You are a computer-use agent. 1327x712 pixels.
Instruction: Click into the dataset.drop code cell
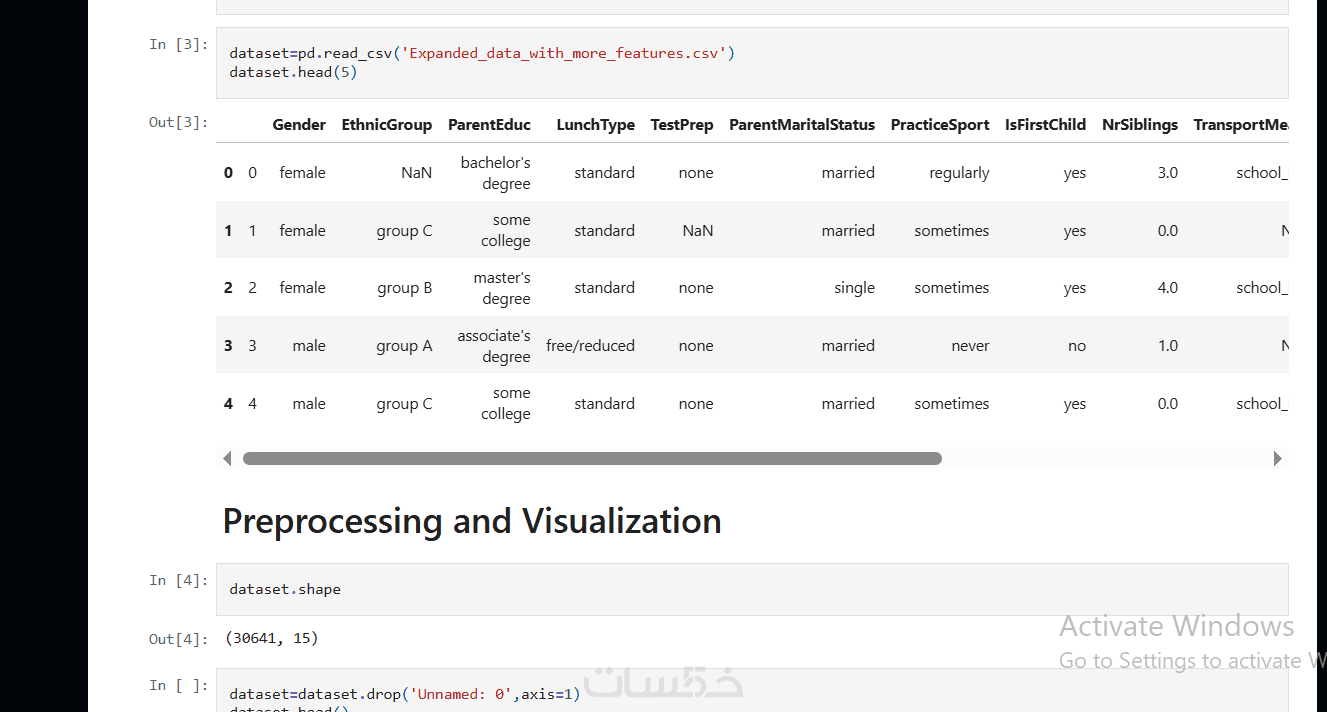751,693
